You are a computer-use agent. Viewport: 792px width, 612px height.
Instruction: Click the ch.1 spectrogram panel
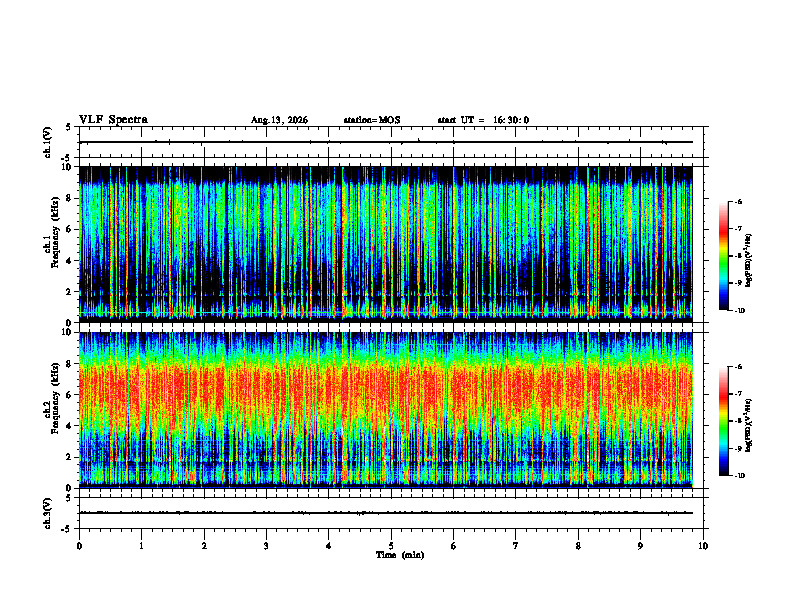(x=385, y=244)
